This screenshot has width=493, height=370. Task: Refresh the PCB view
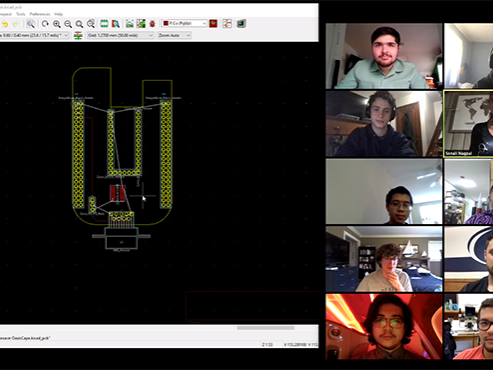click(x=45, y=24)
